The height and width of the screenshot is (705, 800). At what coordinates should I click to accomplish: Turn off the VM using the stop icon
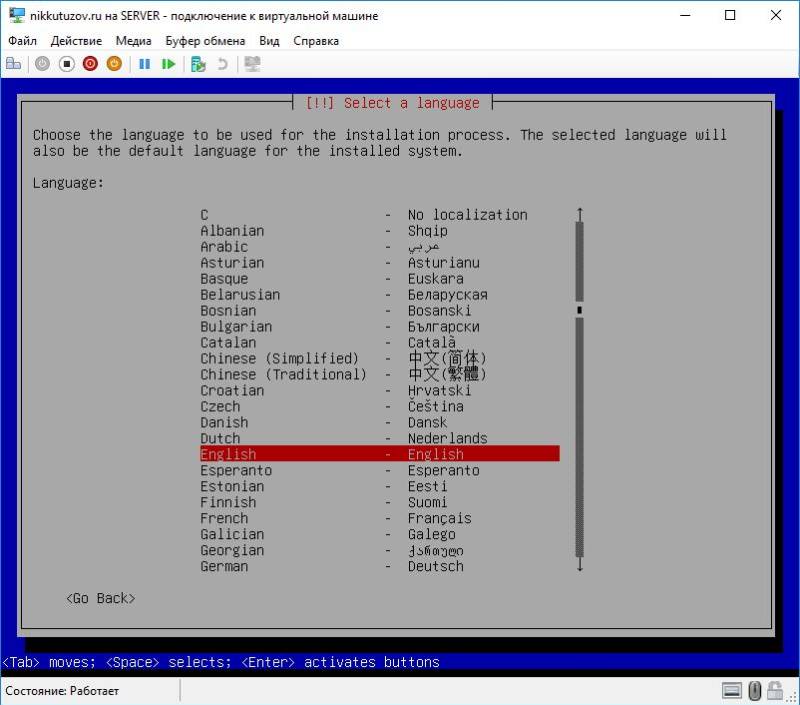click(68, 63)
